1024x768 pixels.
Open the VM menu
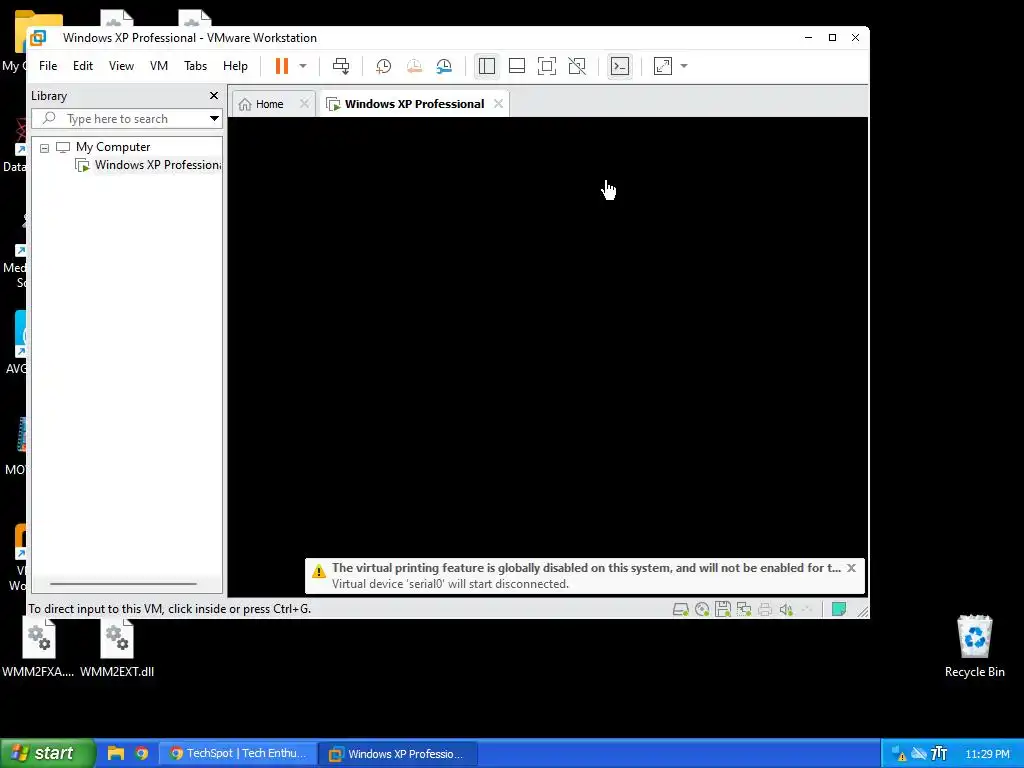(159, 66)
